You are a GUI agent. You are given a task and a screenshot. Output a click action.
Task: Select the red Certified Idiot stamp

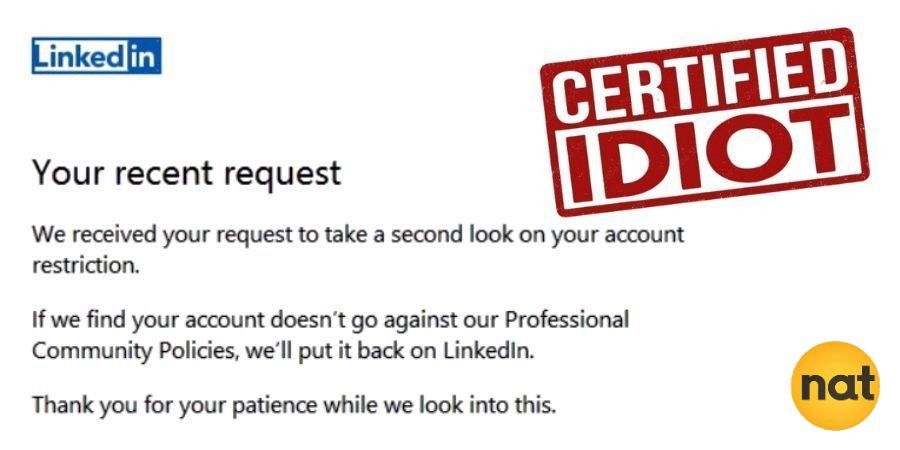point(705,121)
